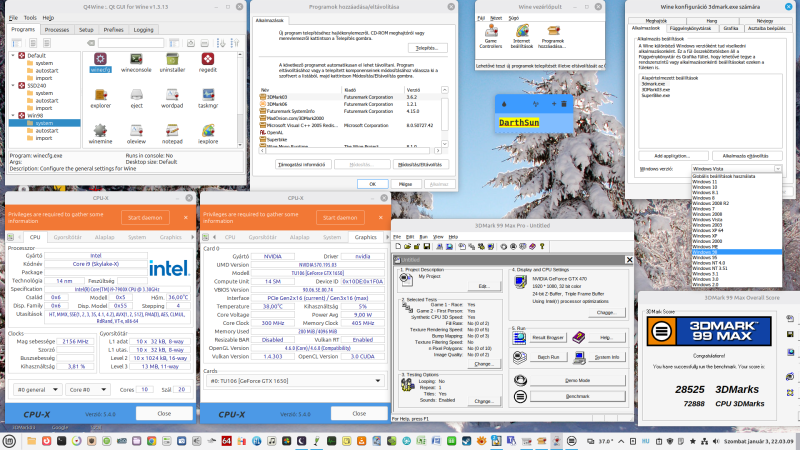Click the plus icon on the sticky note
800x450 pixels.
pyautogui.click(x=554, y=104)
